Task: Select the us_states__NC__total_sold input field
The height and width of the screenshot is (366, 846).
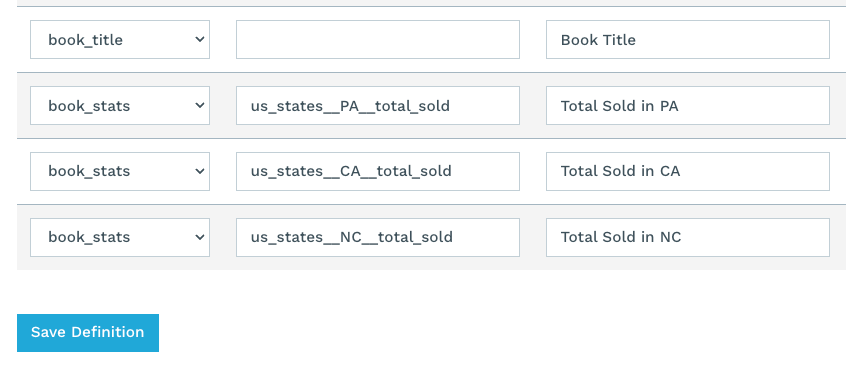Action: click(x=378, y=237)
